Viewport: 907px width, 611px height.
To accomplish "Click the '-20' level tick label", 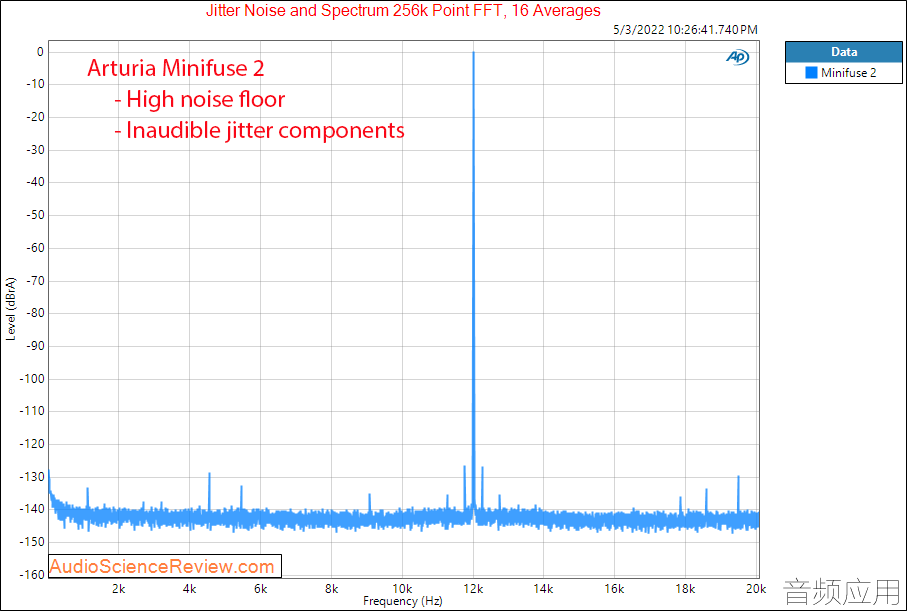I will 33,117.
